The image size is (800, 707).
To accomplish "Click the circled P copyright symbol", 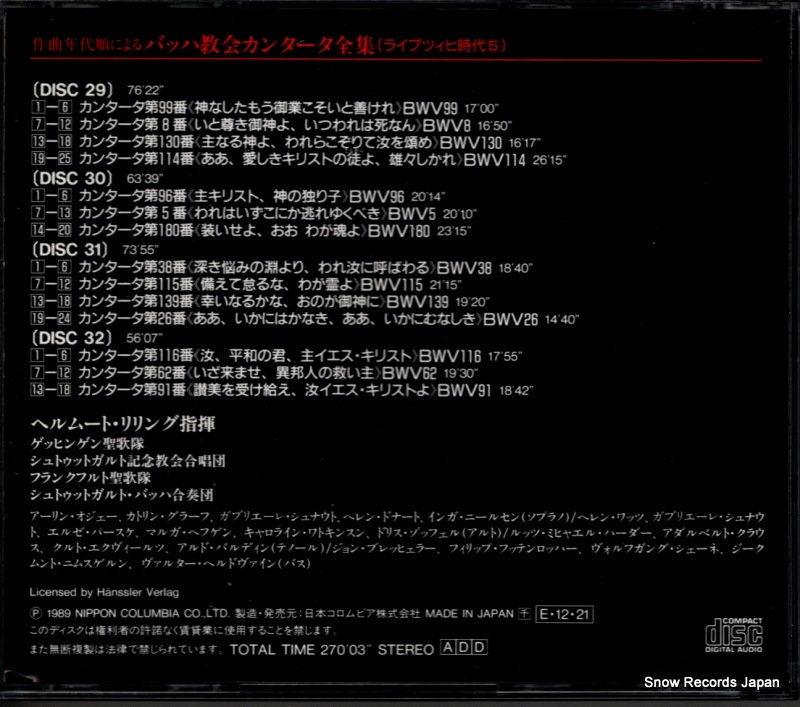I will click(35, 613).
